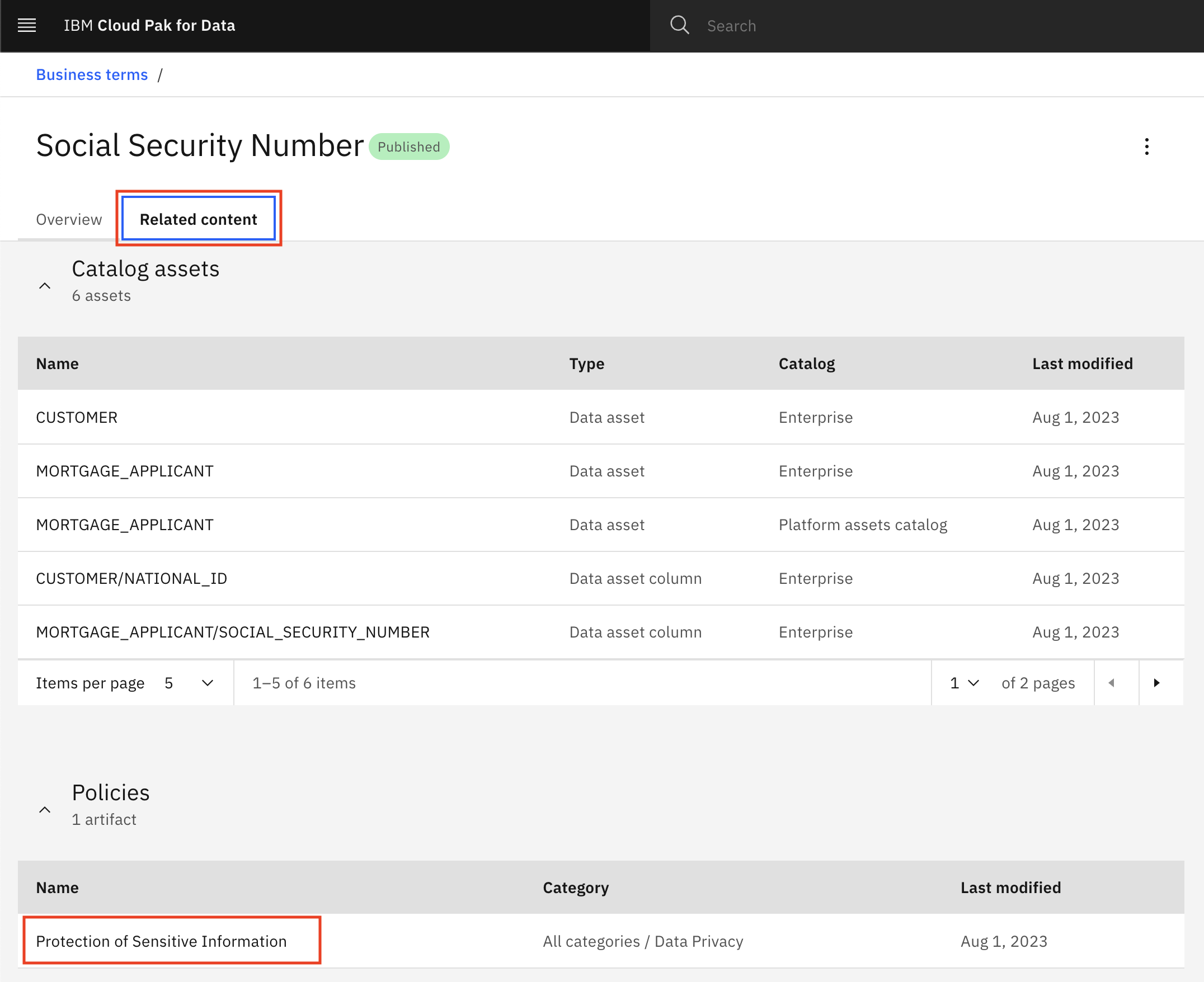
Task: Click the Policies Name column header
Action: point(58,887)
